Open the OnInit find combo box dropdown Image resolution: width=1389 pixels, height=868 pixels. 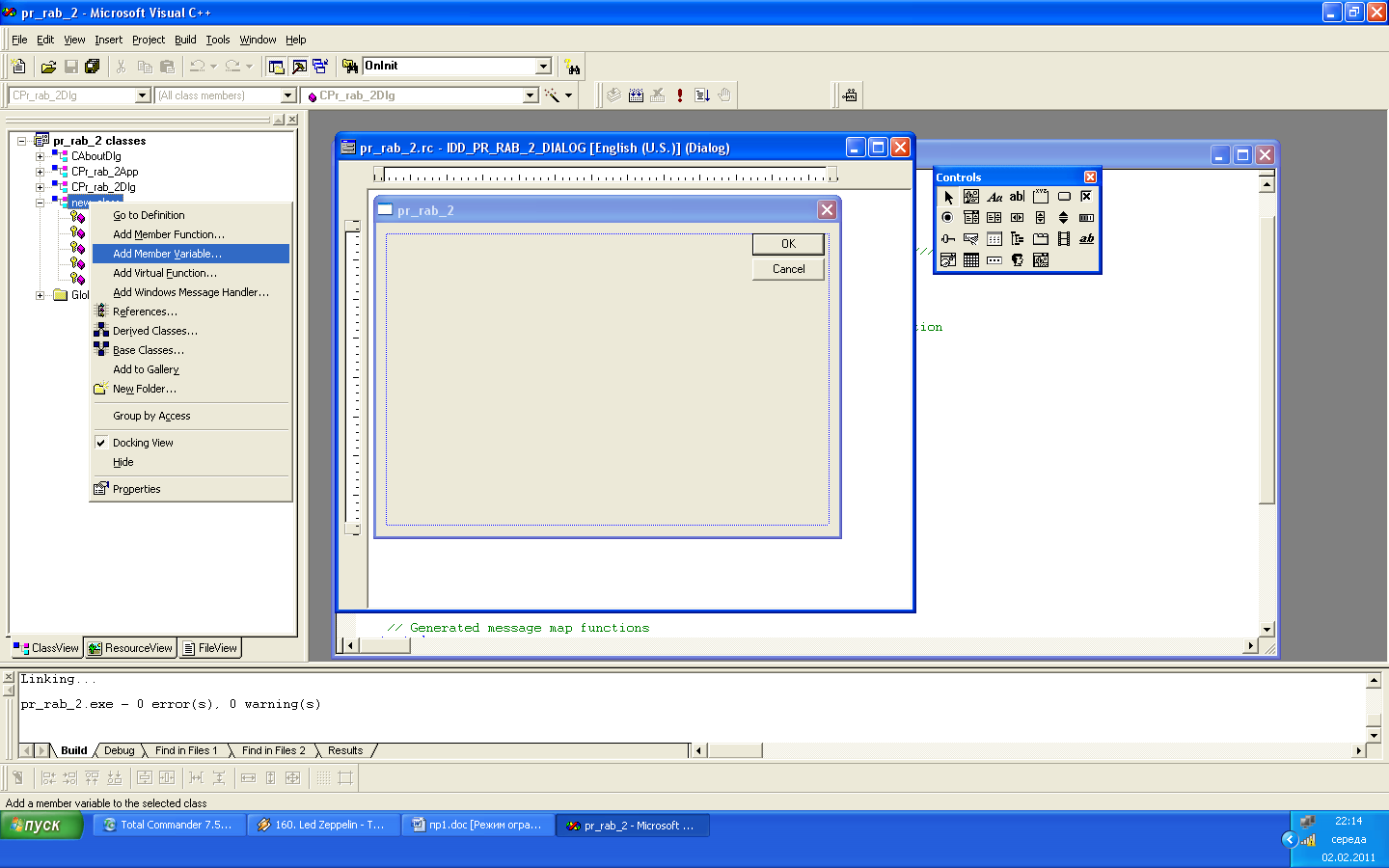[x=543, y=67]
